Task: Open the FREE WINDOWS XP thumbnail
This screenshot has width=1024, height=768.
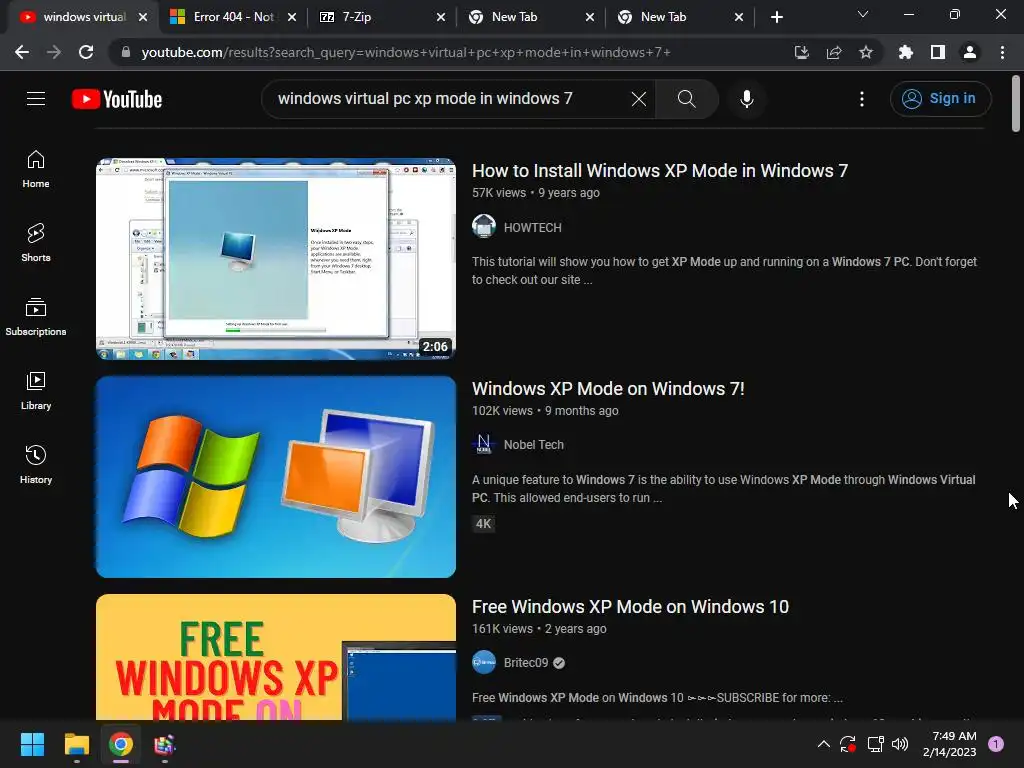Action: coord(276,657)
